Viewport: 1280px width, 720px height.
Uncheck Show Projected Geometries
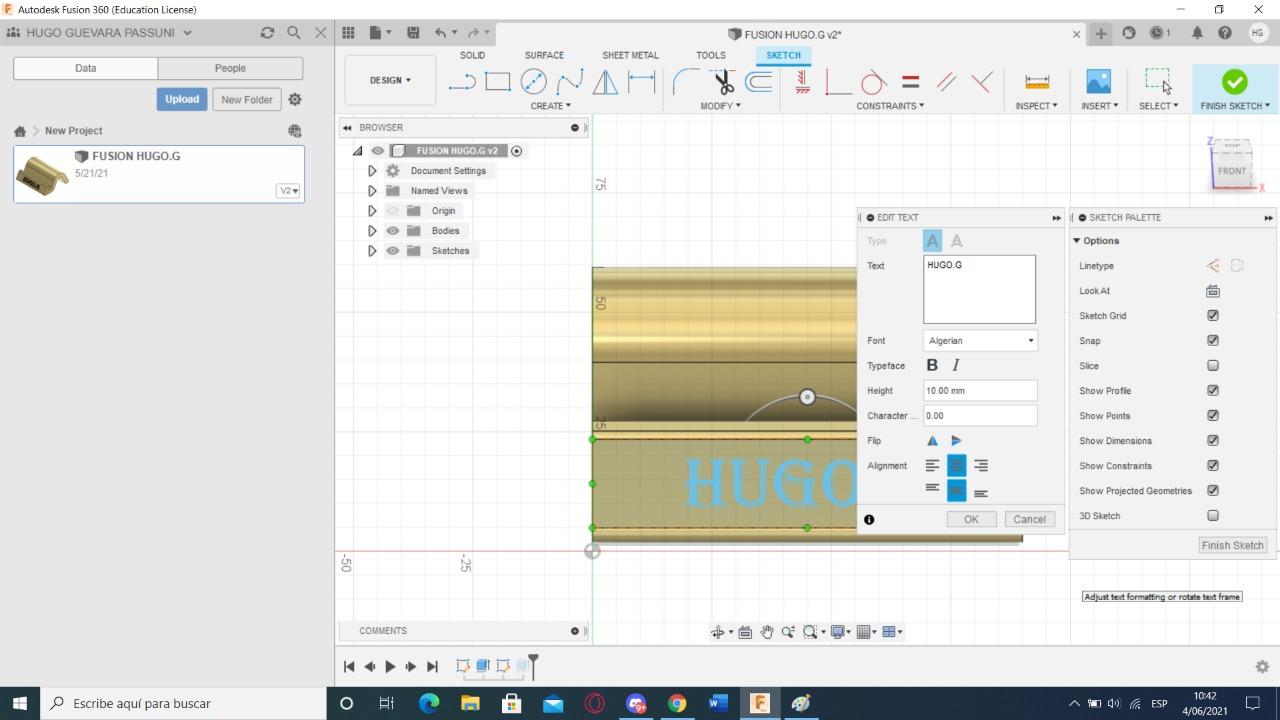click(x=1213, y=491)
